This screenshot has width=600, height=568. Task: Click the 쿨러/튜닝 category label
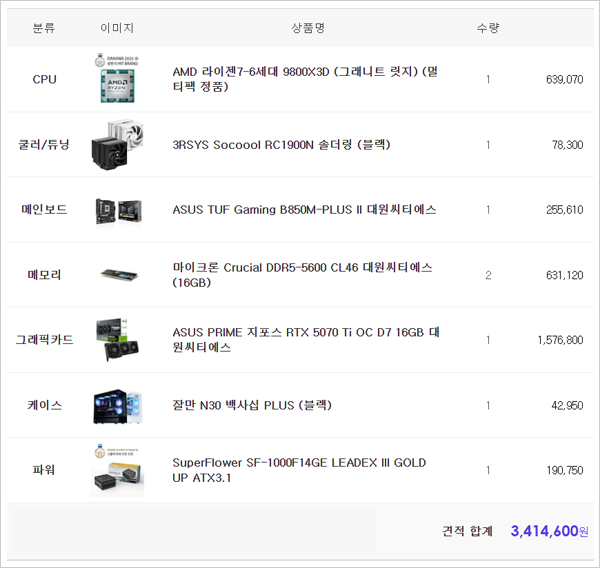pos(44,145)
